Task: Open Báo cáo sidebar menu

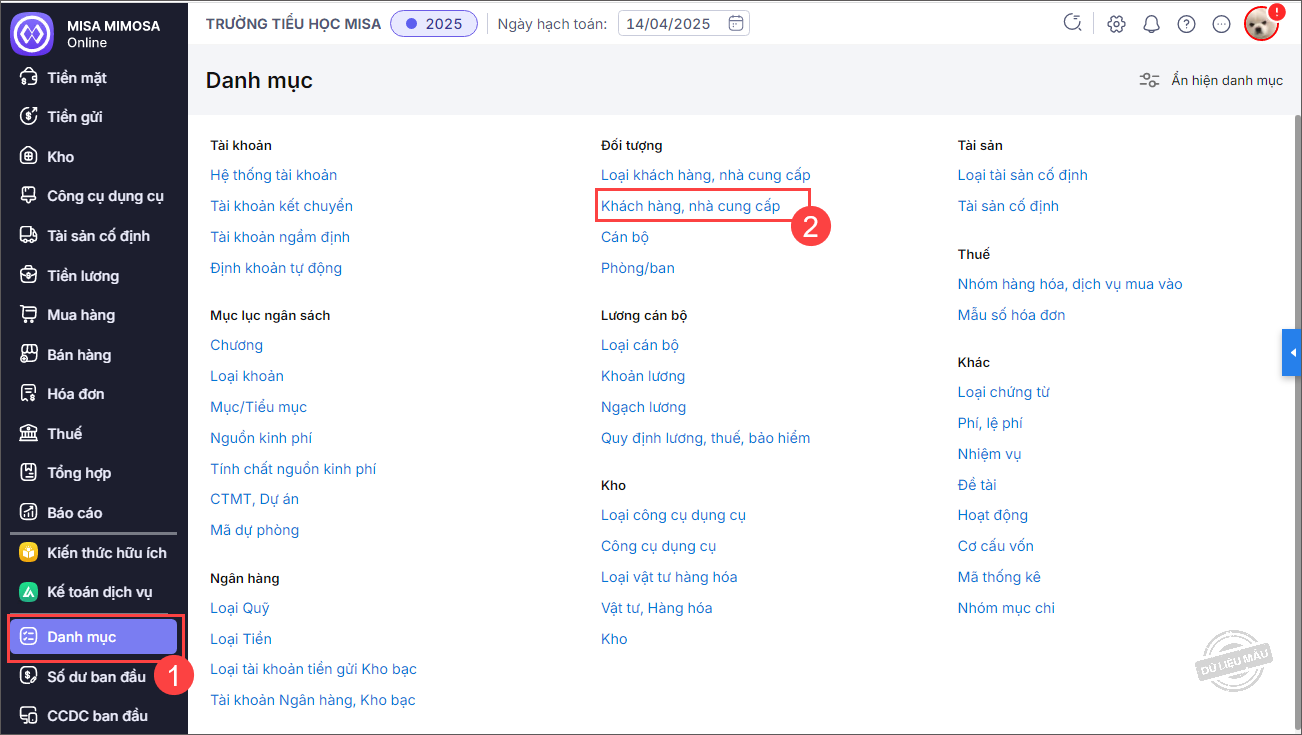Action: (75, 512)
